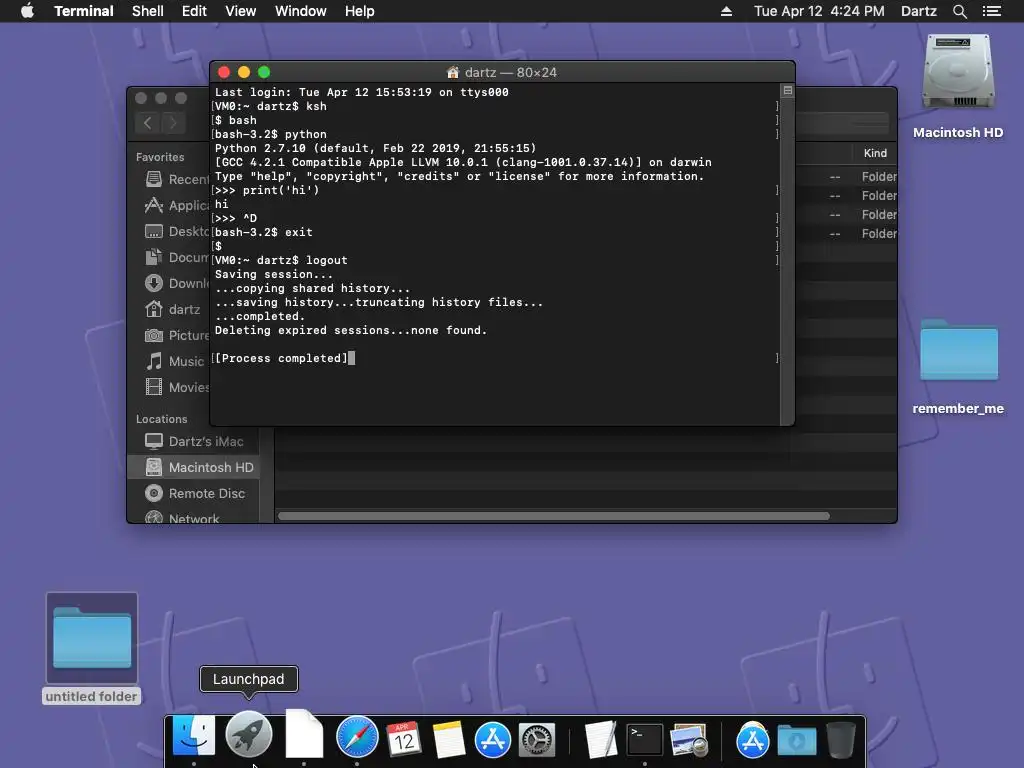Open Spotlight search in menu bar
Screen dimensions: 1024x768
959,11
